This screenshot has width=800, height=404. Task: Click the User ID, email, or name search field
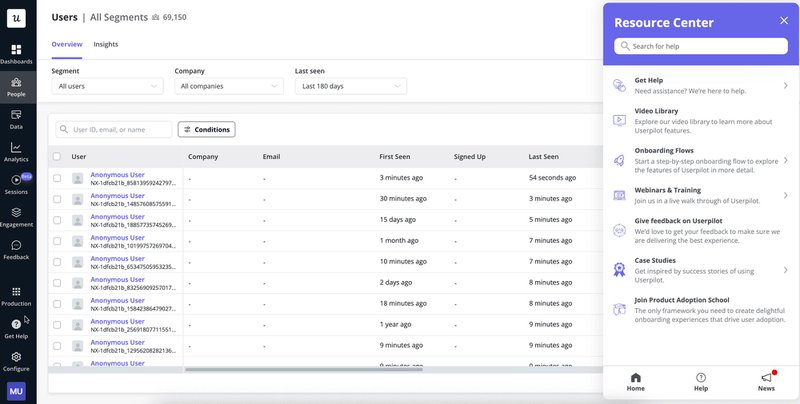[114, 130]
